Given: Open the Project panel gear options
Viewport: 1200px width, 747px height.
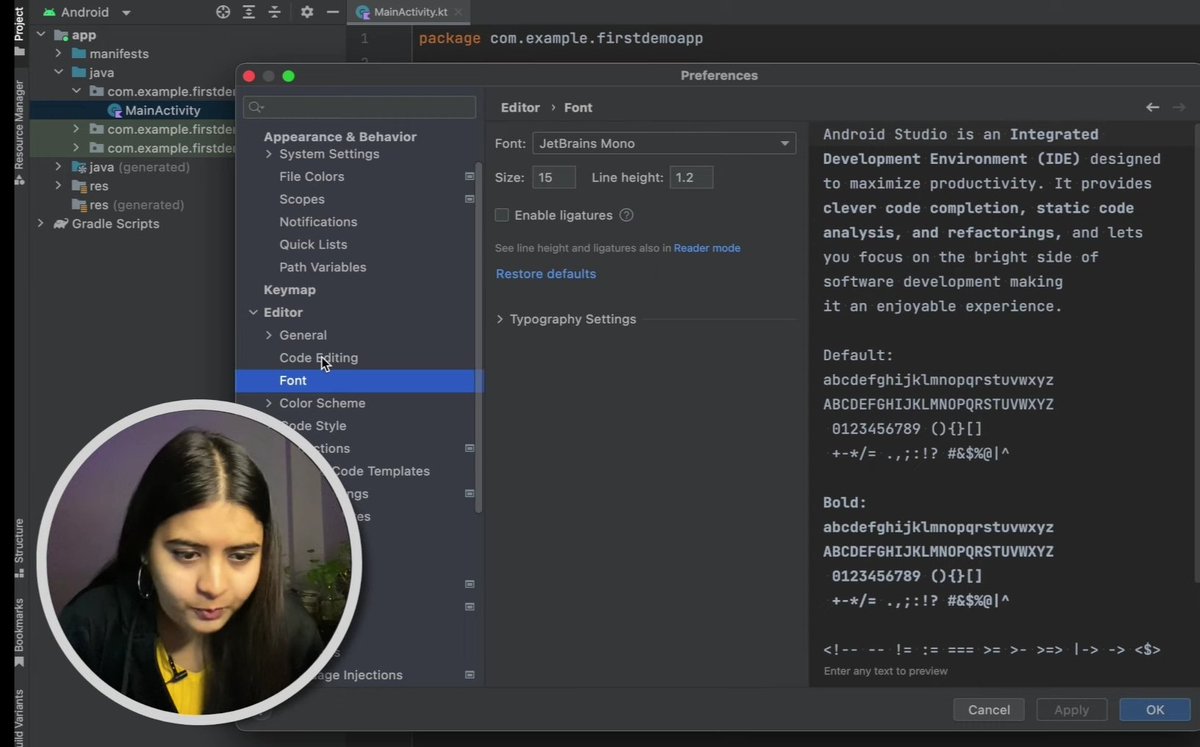Looking at the screenshot, I should pos(307,12).
